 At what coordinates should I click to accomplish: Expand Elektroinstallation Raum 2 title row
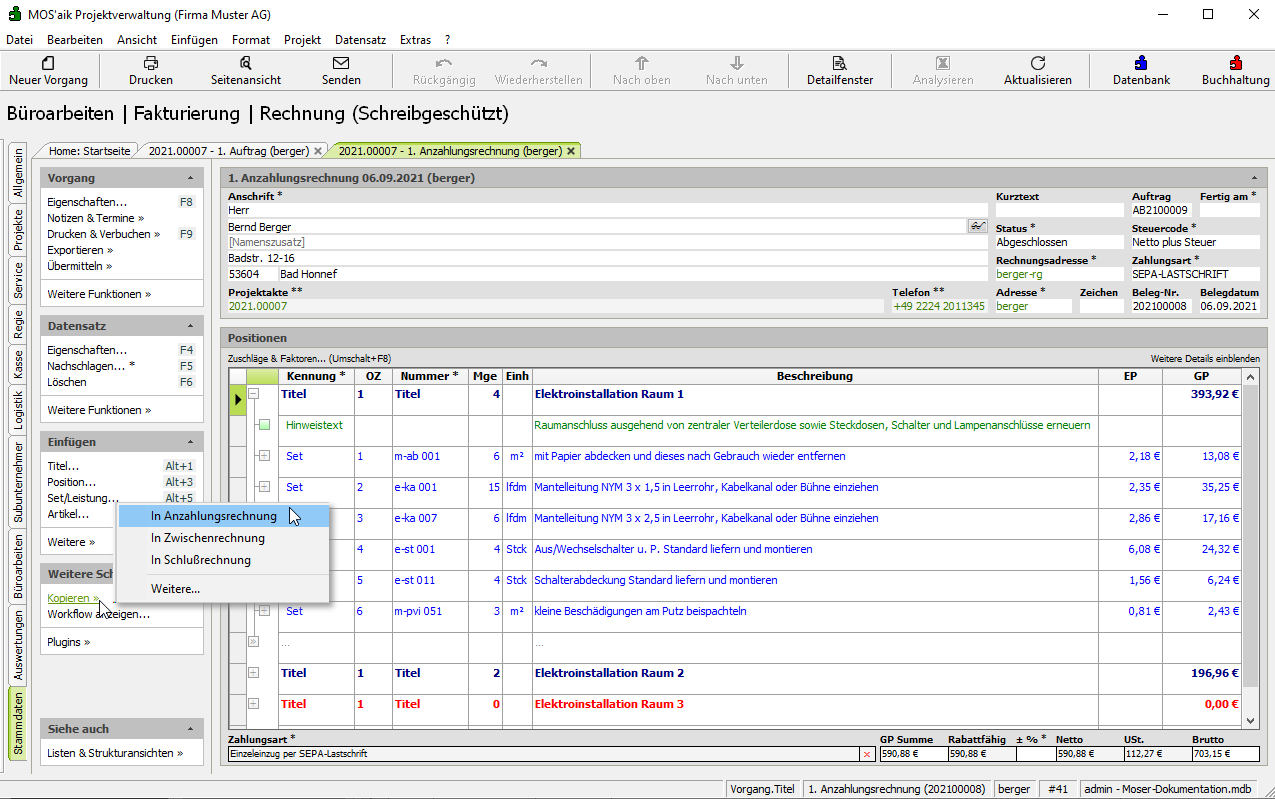(254, 673)
